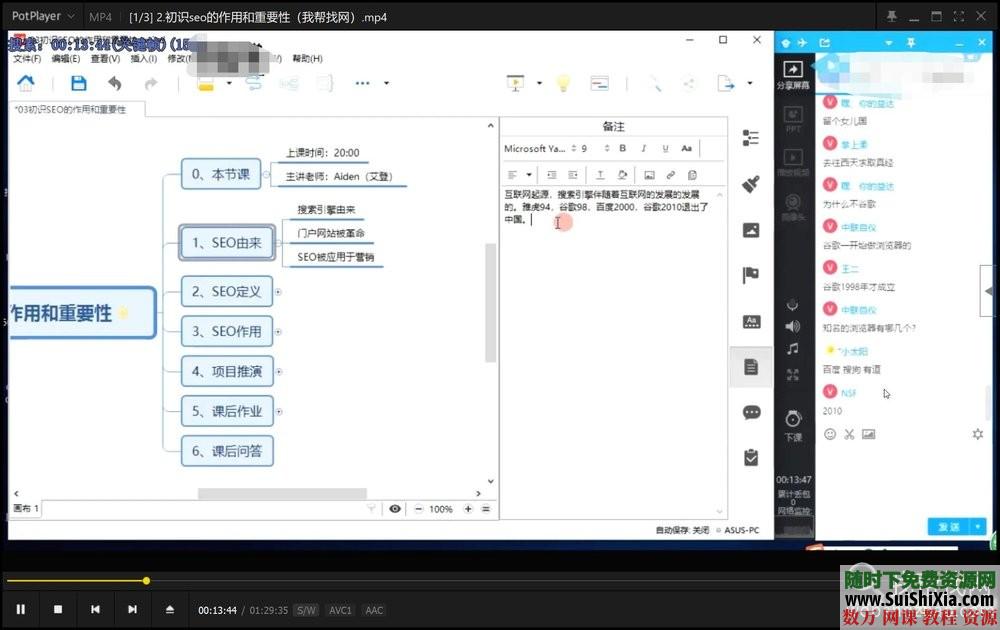Toggle italic formatting in the notes toolbar
This screenshot has height=630, width=1000.
[644, 148]
